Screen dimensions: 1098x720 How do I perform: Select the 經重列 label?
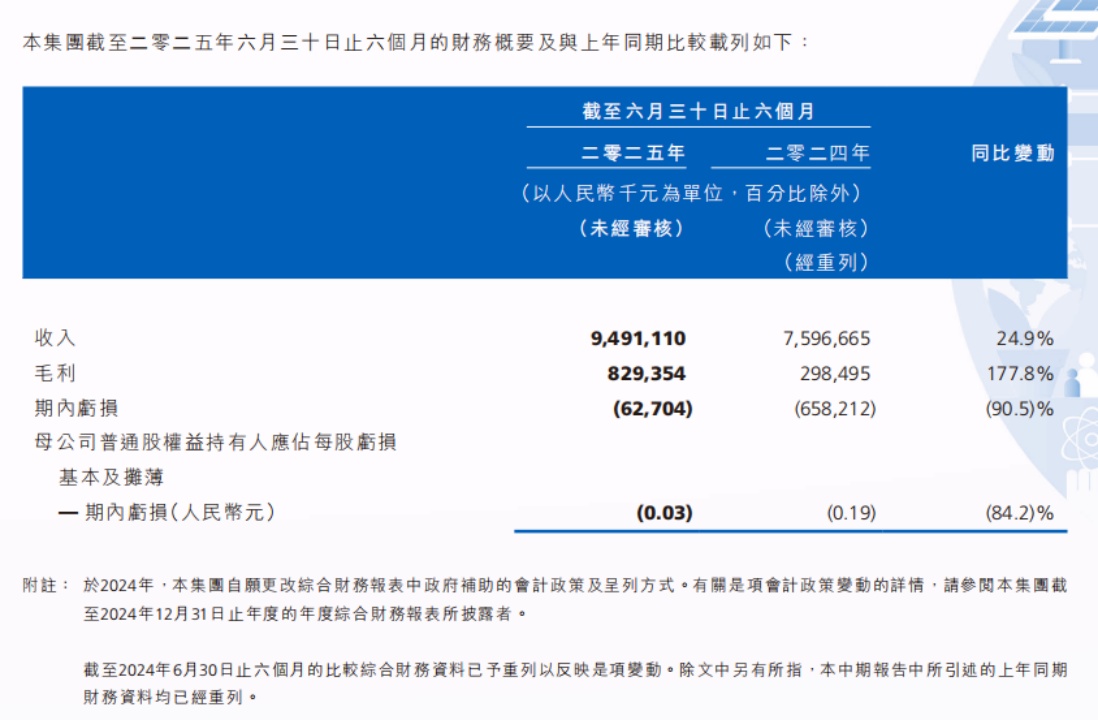point(826,263)
